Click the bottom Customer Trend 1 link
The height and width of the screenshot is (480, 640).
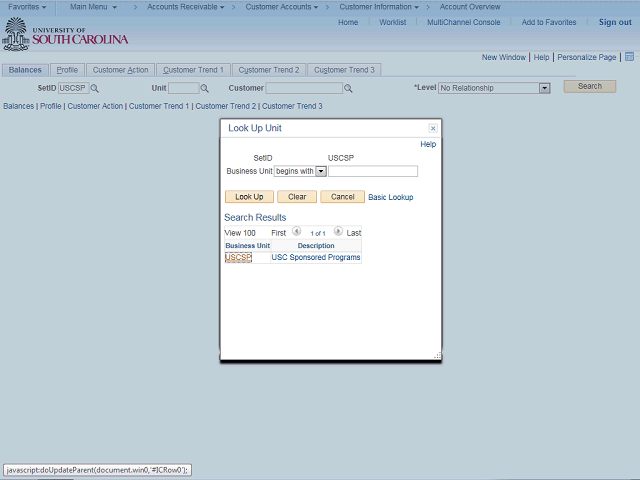pyautogui.click(x=159, y=106)
